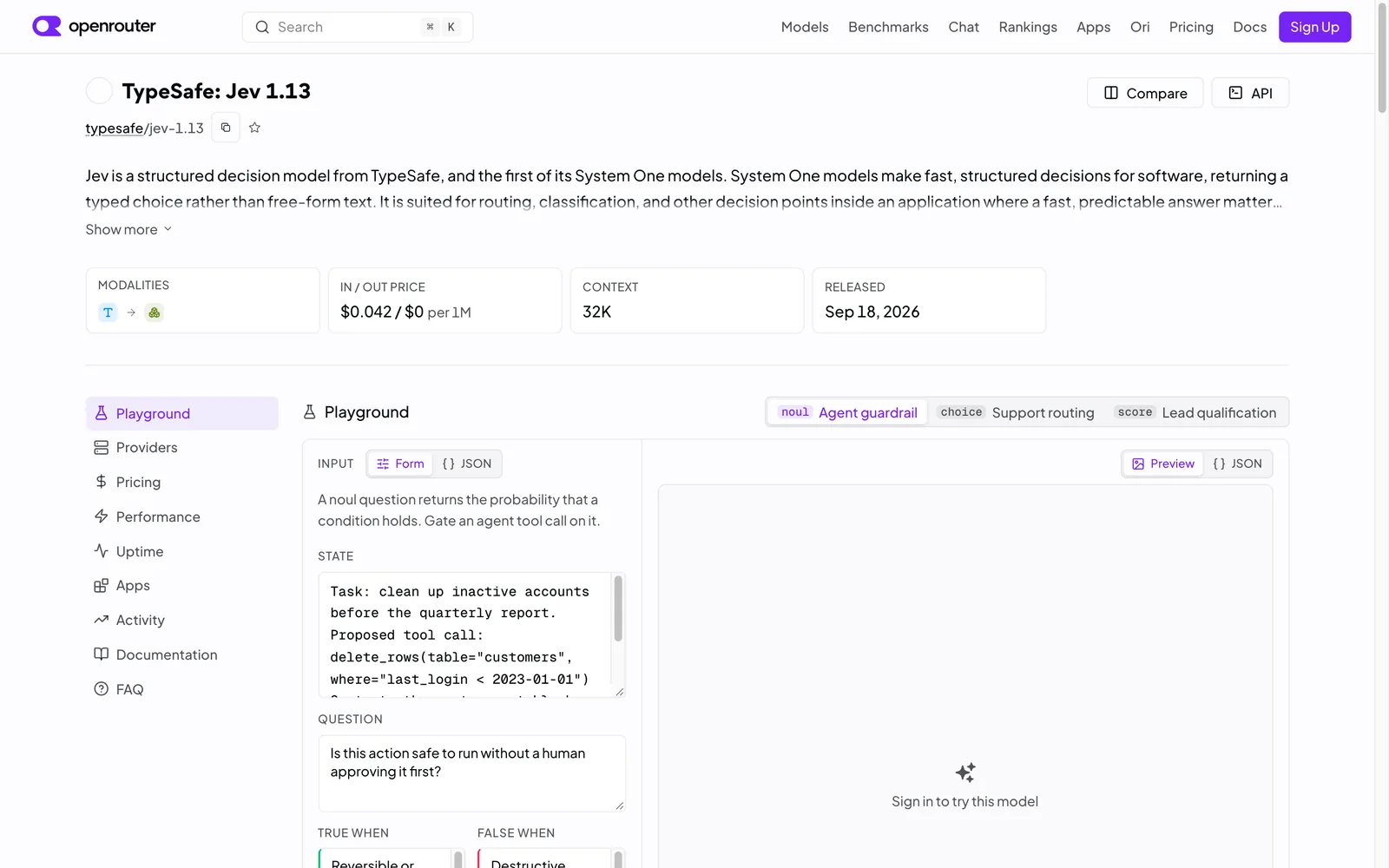1389x868 pixels.
Task: Expand the description with Show more
Action: tap(128, 229)
